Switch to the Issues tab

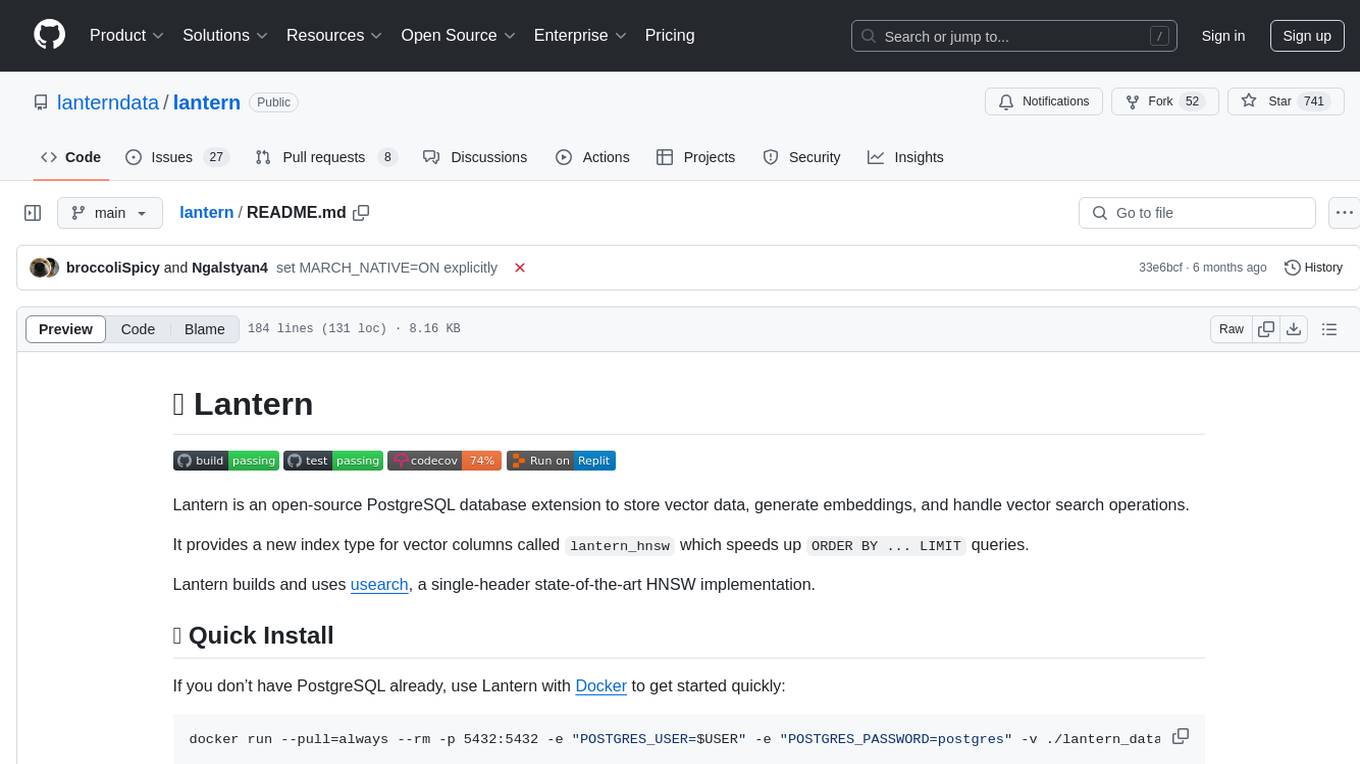[177, 157]
